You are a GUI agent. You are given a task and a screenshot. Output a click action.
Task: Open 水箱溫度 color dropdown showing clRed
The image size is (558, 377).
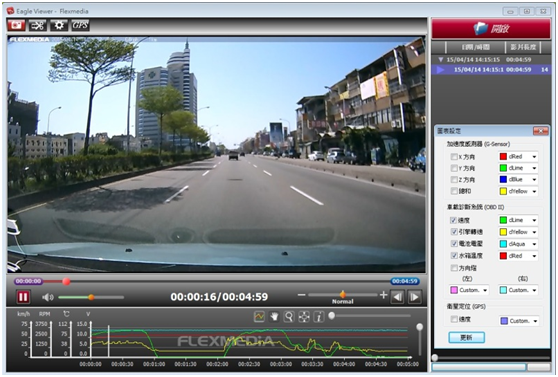click(518, 256)
